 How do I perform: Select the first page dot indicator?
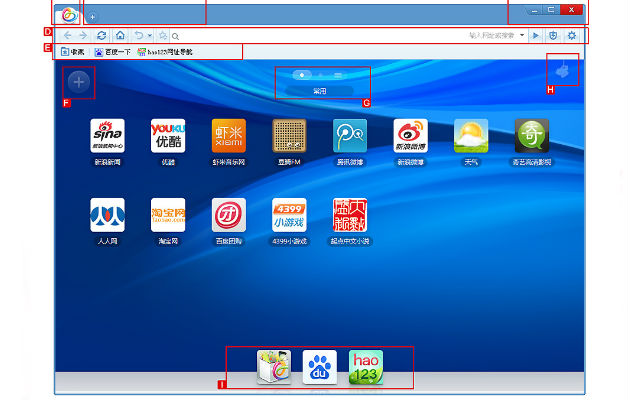(302, 75)
